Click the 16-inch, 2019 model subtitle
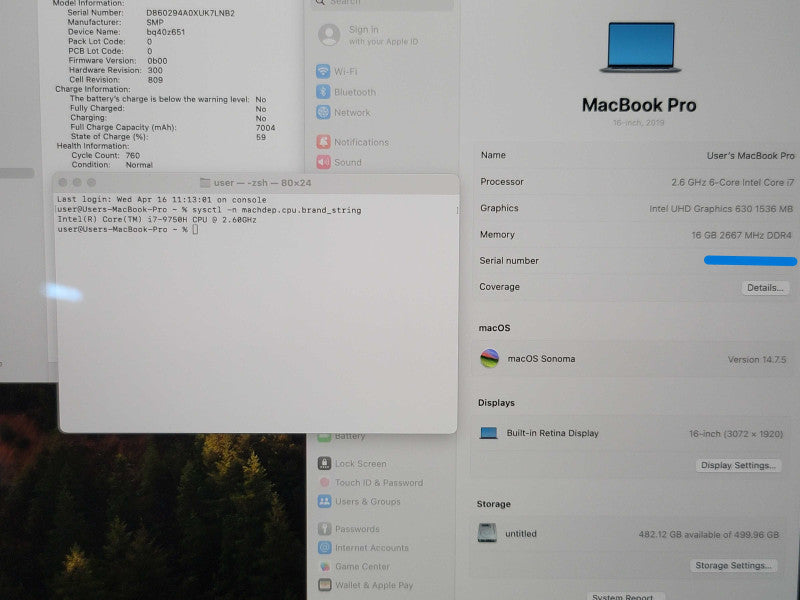This screenshot has height=600, width=800. pos(639,122)
